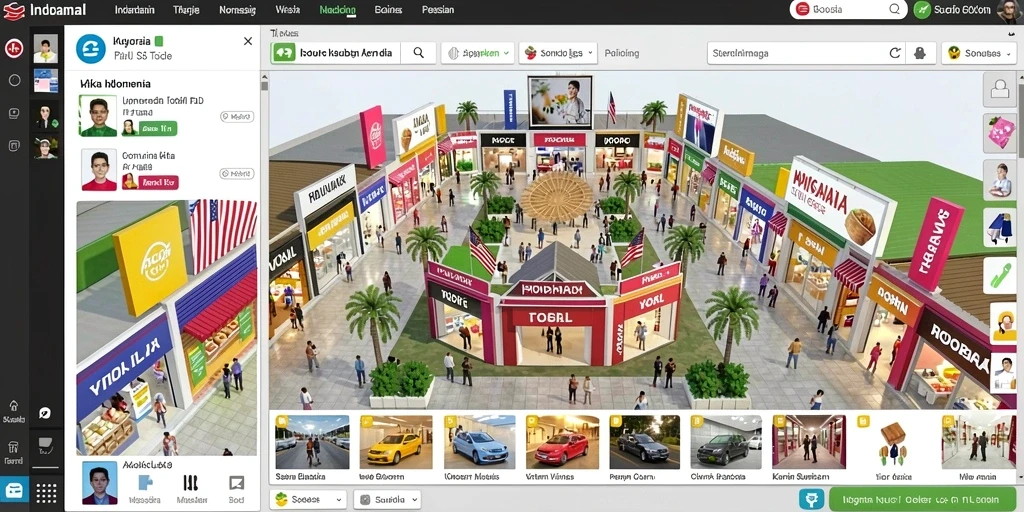Close the left profile panel with the X
1024x512 pixels.
point(248,41)
